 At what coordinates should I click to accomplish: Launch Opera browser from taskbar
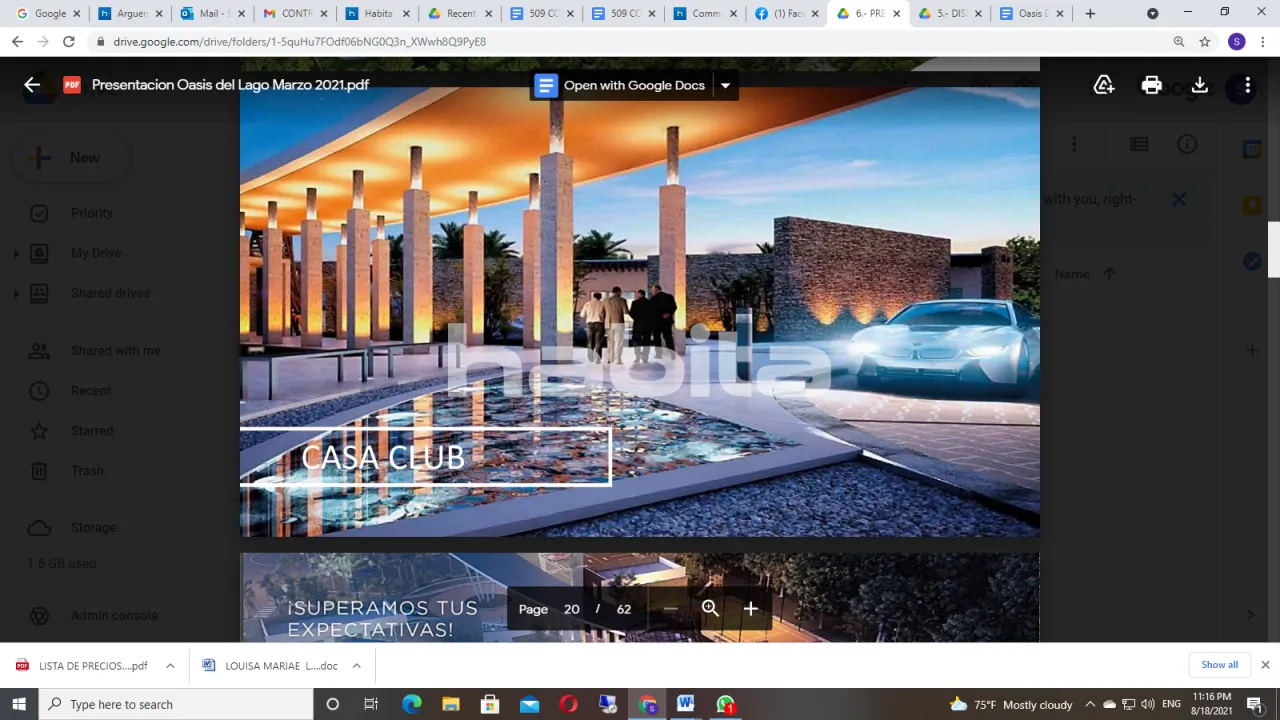568,704
